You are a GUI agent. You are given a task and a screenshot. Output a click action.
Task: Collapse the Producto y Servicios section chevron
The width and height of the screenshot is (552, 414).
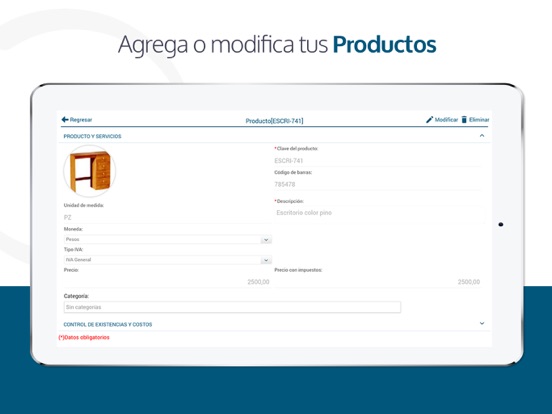click(x=482, y=136)
